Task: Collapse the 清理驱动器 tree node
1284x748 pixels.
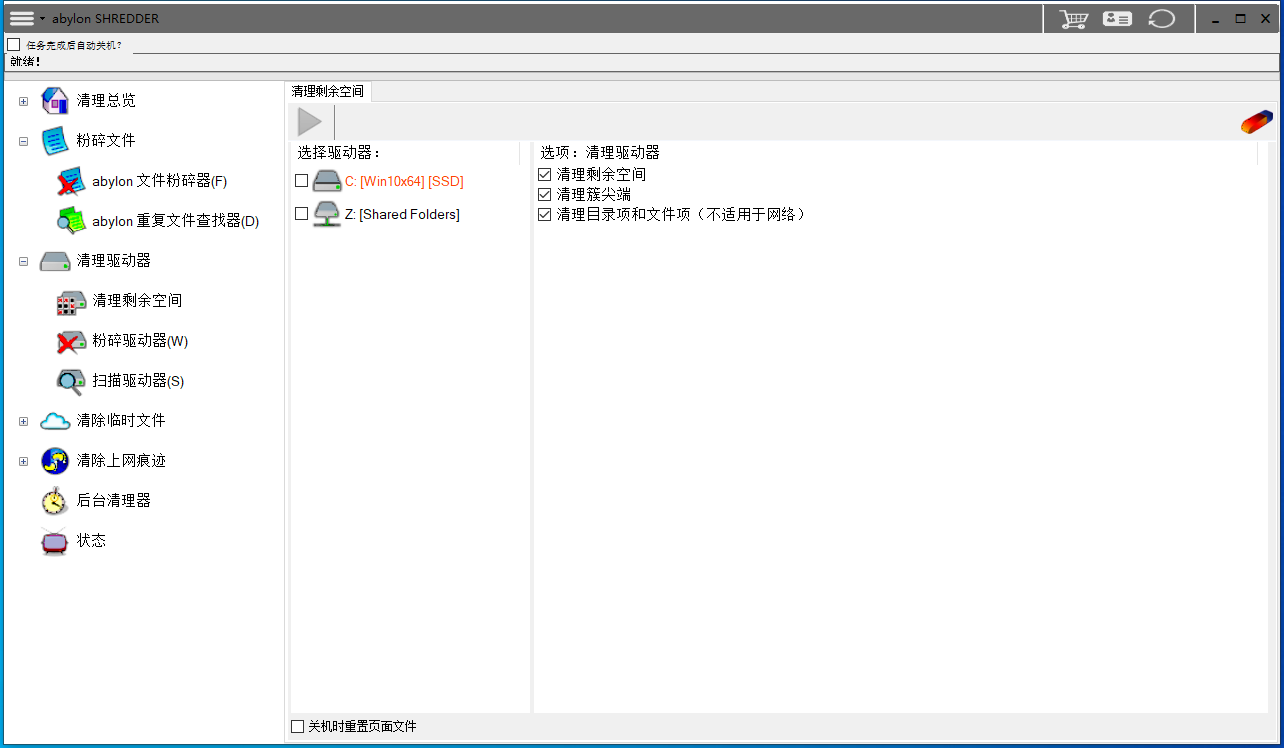Action: click(24, 261)
